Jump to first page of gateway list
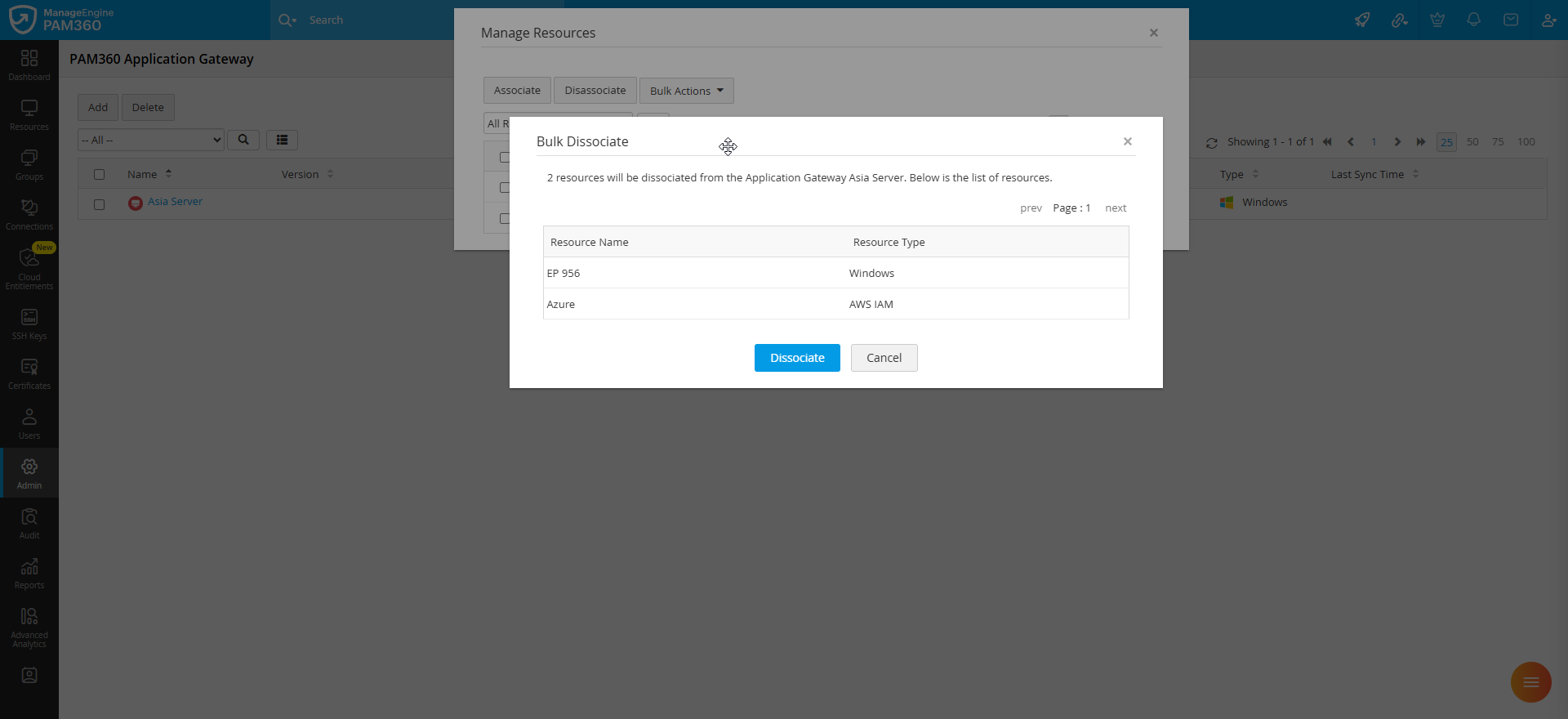 click(1328, 142)
